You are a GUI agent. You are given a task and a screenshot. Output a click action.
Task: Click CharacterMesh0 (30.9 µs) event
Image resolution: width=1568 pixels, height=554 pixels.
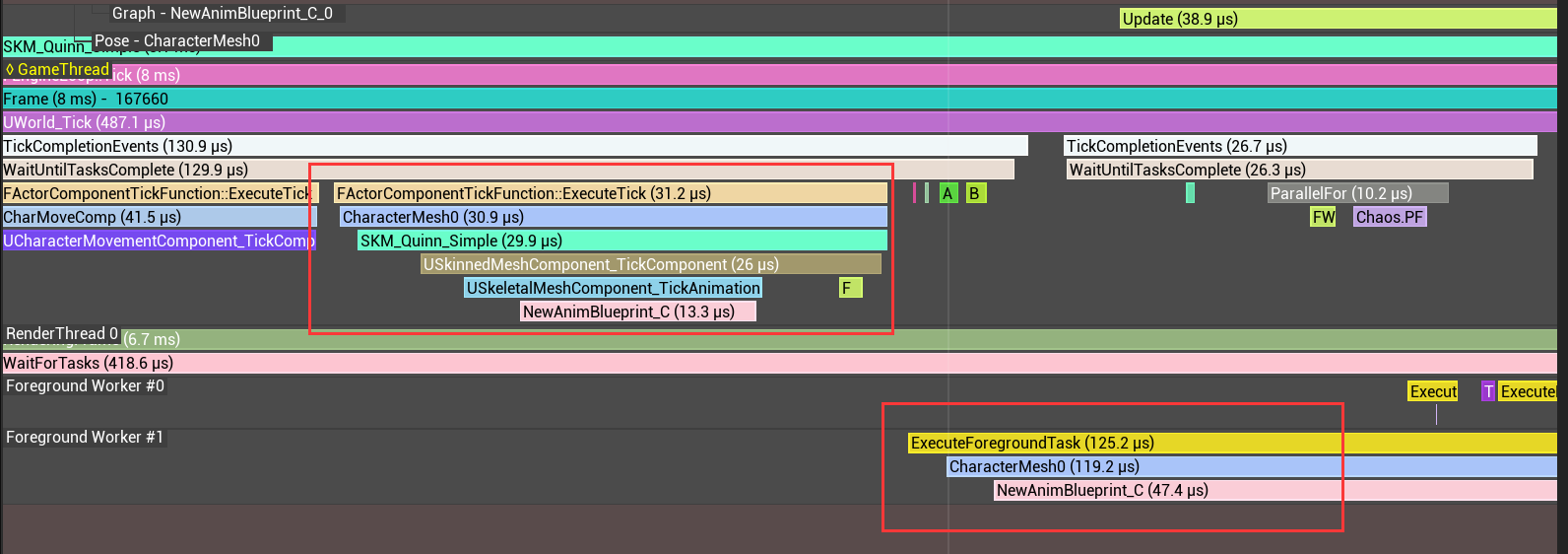click(613, 217)
